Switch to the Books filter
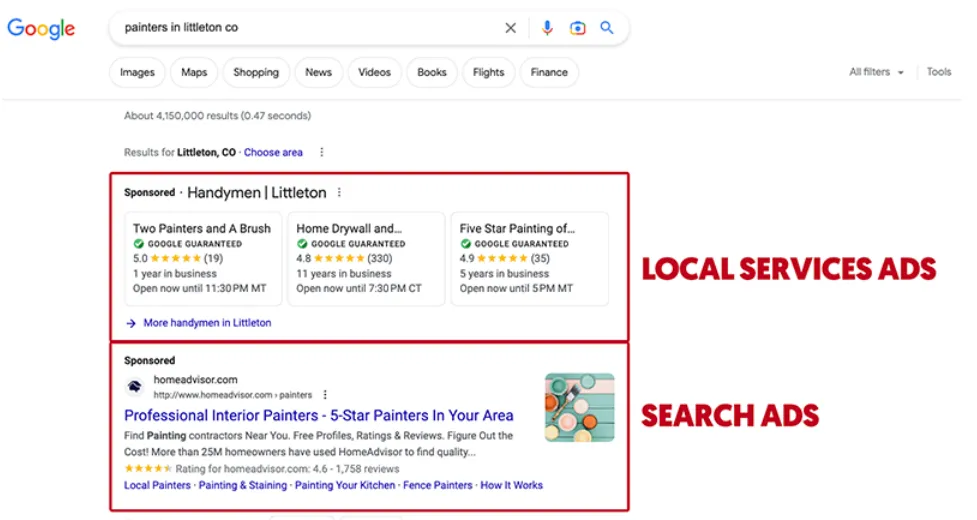The image size is (977, 520). (432, 72)
